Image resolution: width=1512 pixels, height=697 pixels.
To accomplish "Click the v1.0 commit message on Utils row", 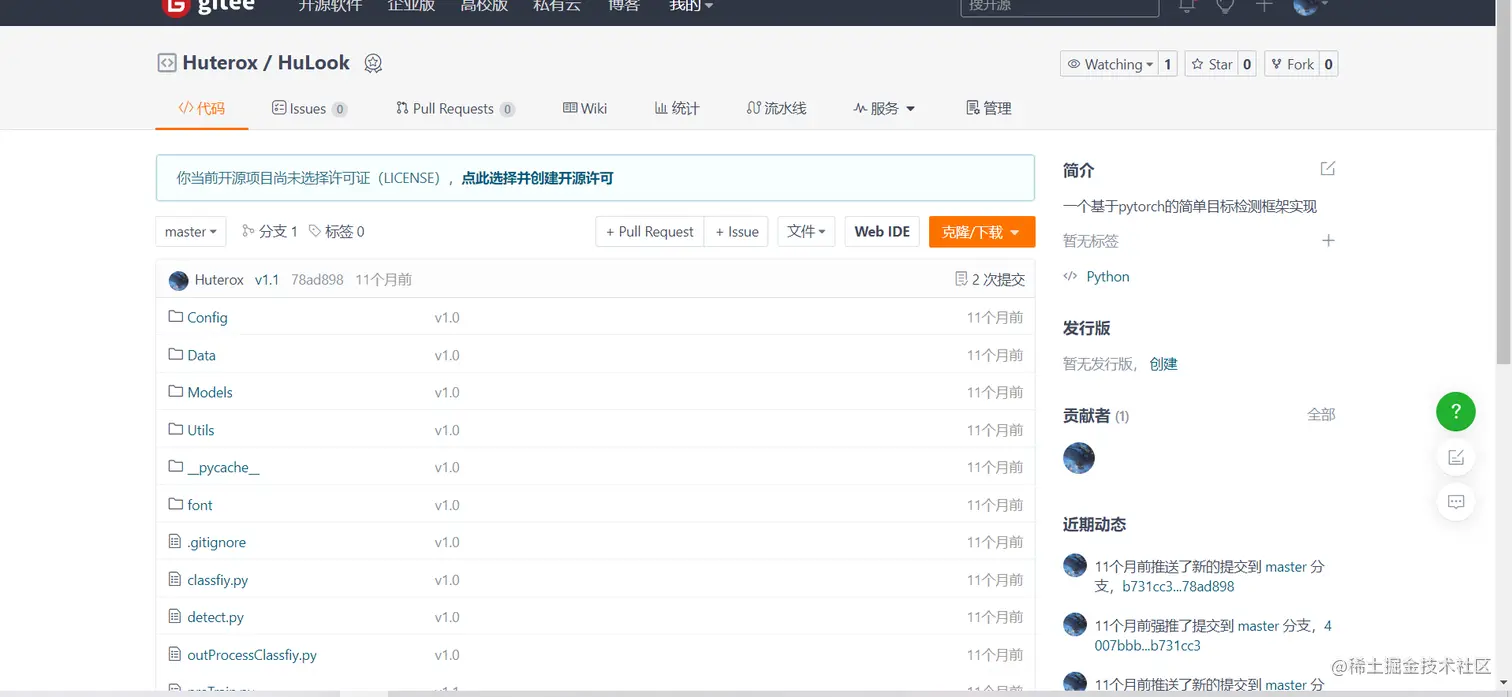I will tap(447, 430).
